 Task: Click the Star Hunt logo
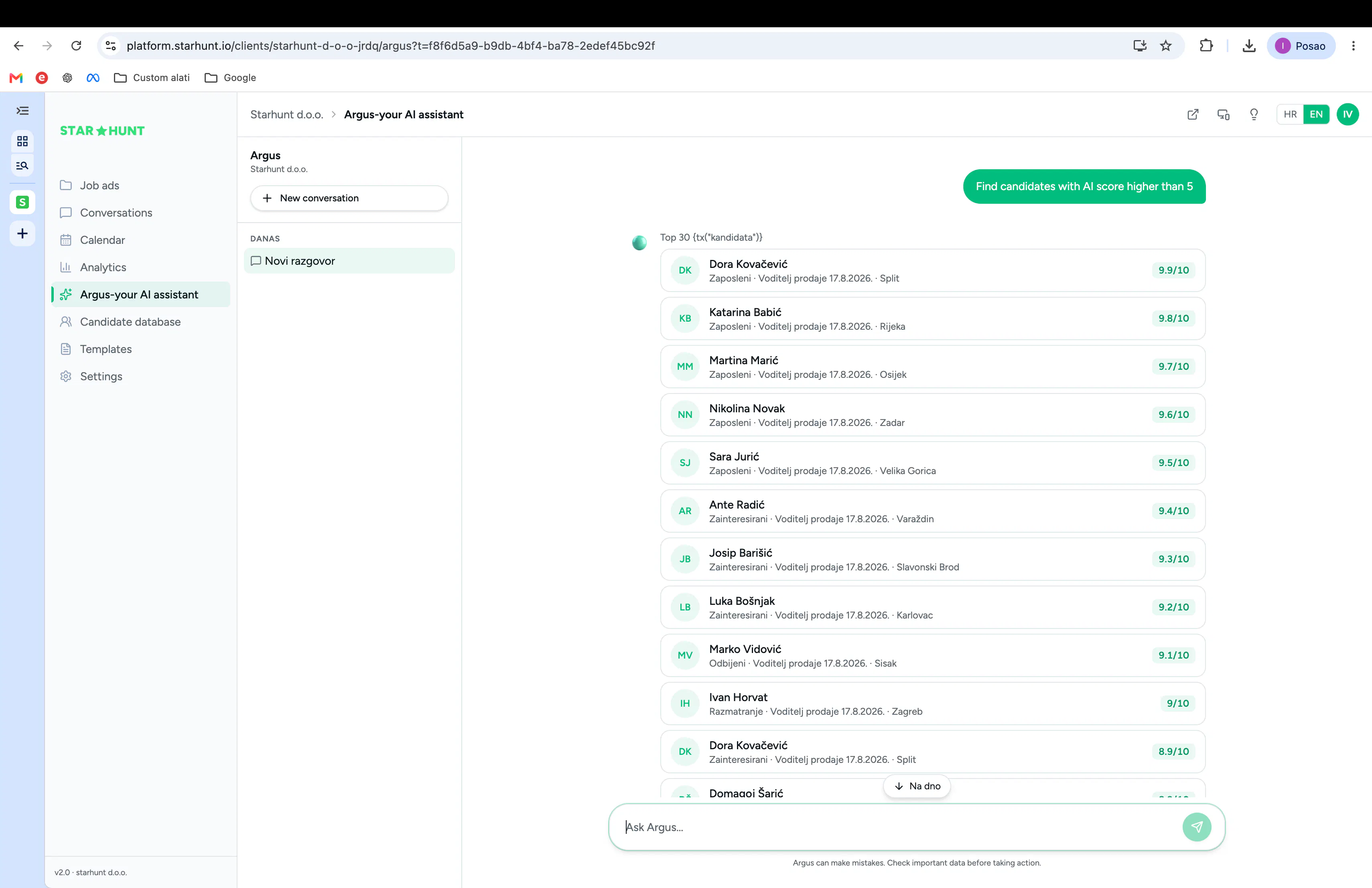click(x=102, y=131)
